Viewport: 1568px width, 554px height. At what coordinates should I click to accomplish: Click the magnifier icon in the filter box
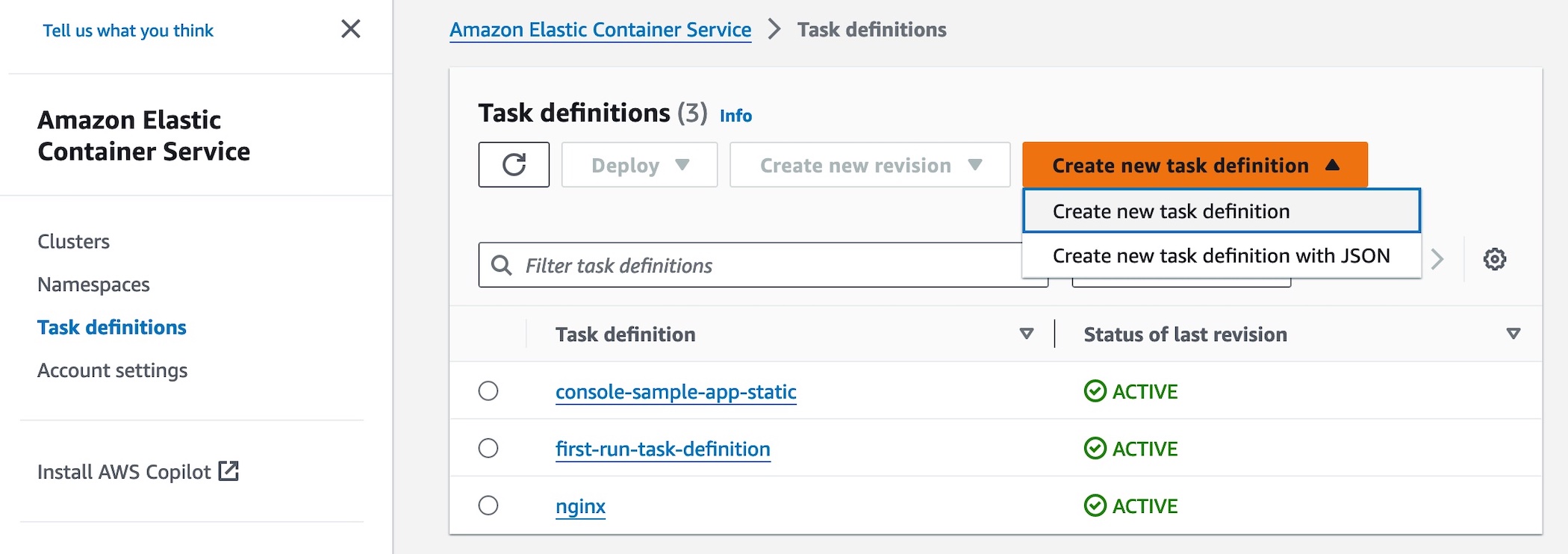click(x=502, y=265)
